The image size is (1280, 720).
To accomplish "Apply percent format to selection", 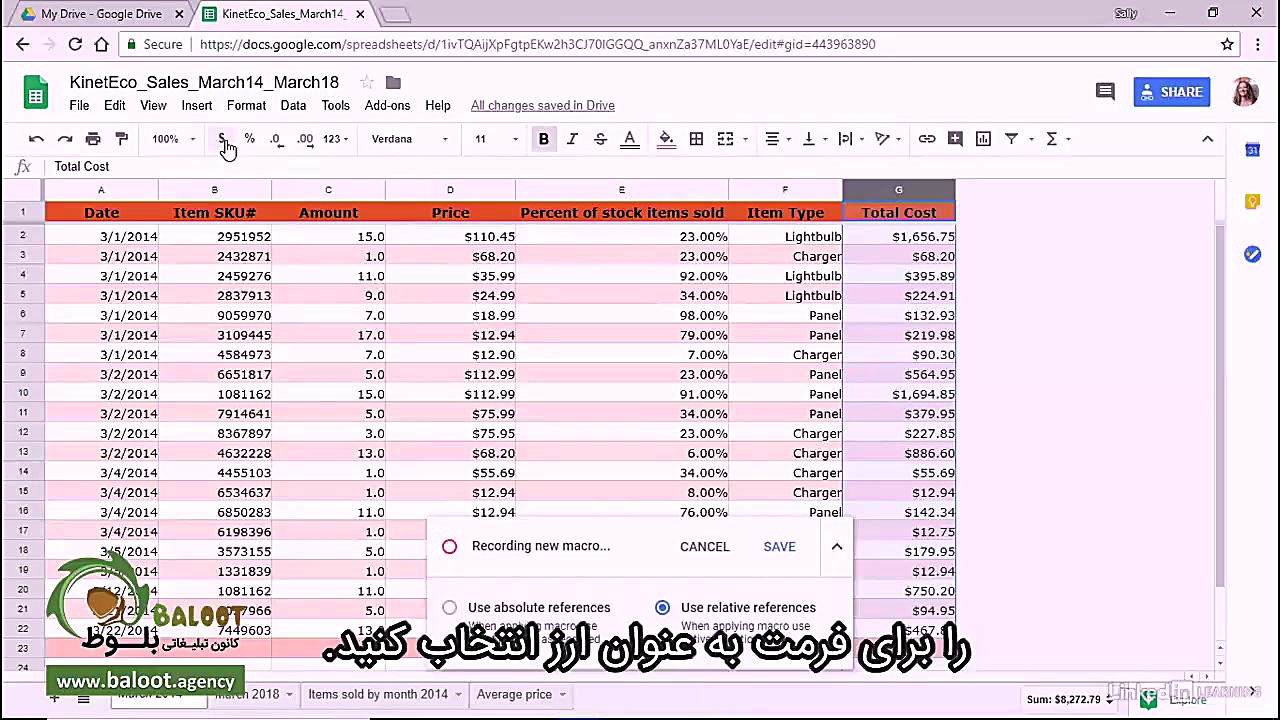I will [249, 139].
